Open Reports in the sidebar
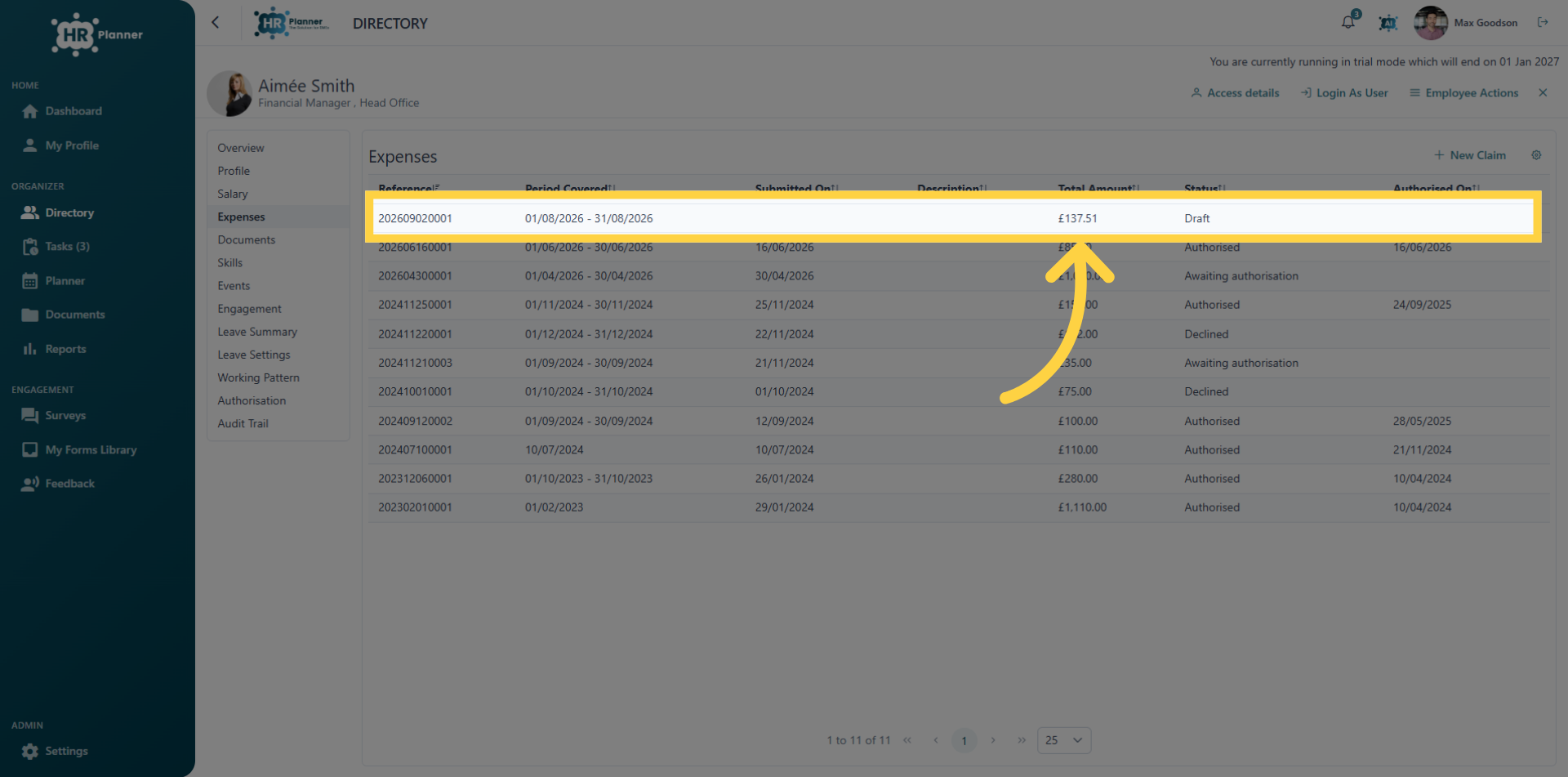 click(x=54, y=349)
